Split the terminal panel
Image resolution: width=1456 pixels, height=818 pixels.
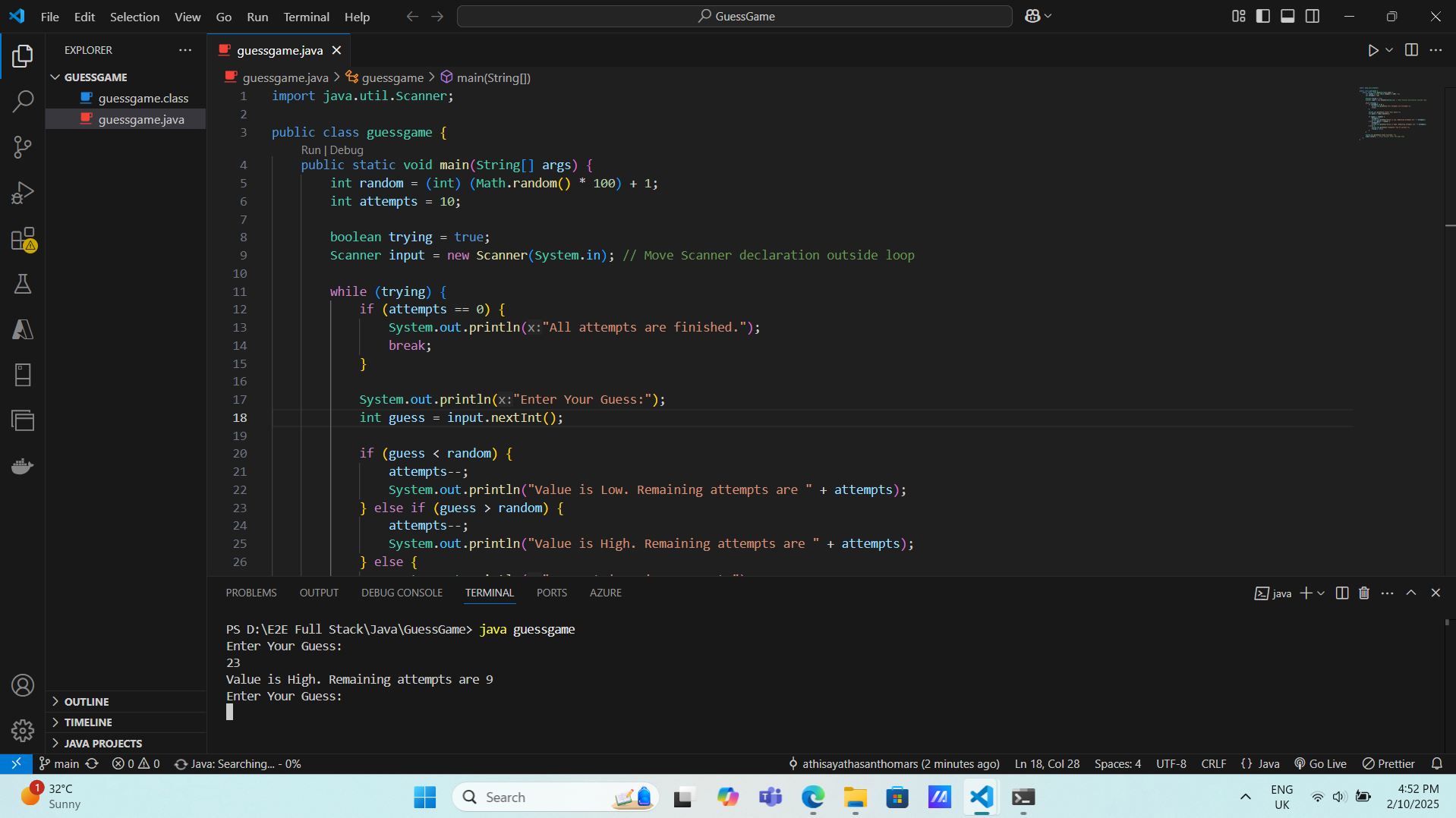pyautogui.click(x=1341, y=593)
